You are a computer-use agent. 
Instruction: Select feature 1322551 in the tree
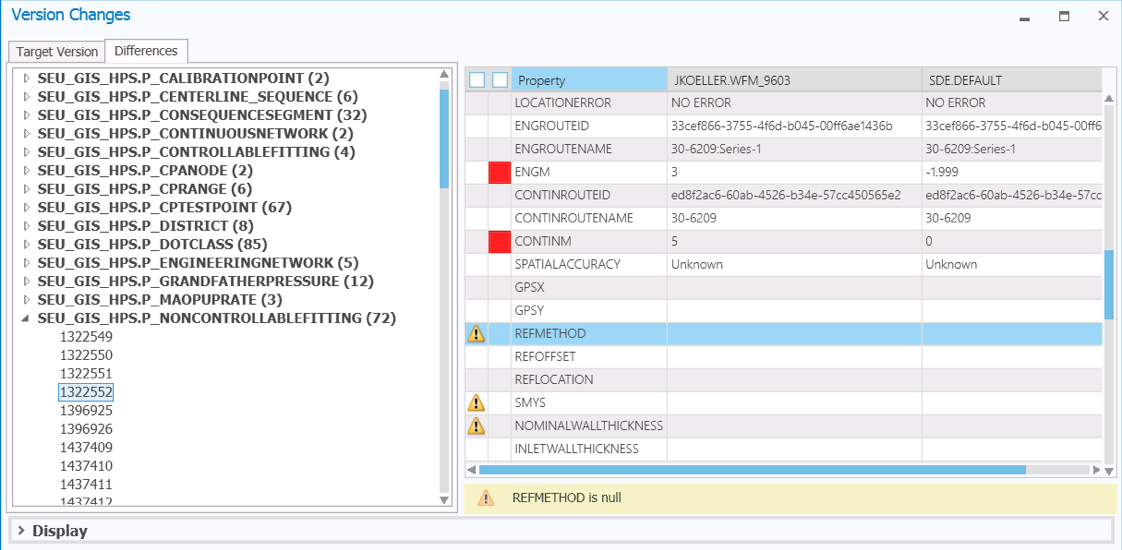coord(87,373)
